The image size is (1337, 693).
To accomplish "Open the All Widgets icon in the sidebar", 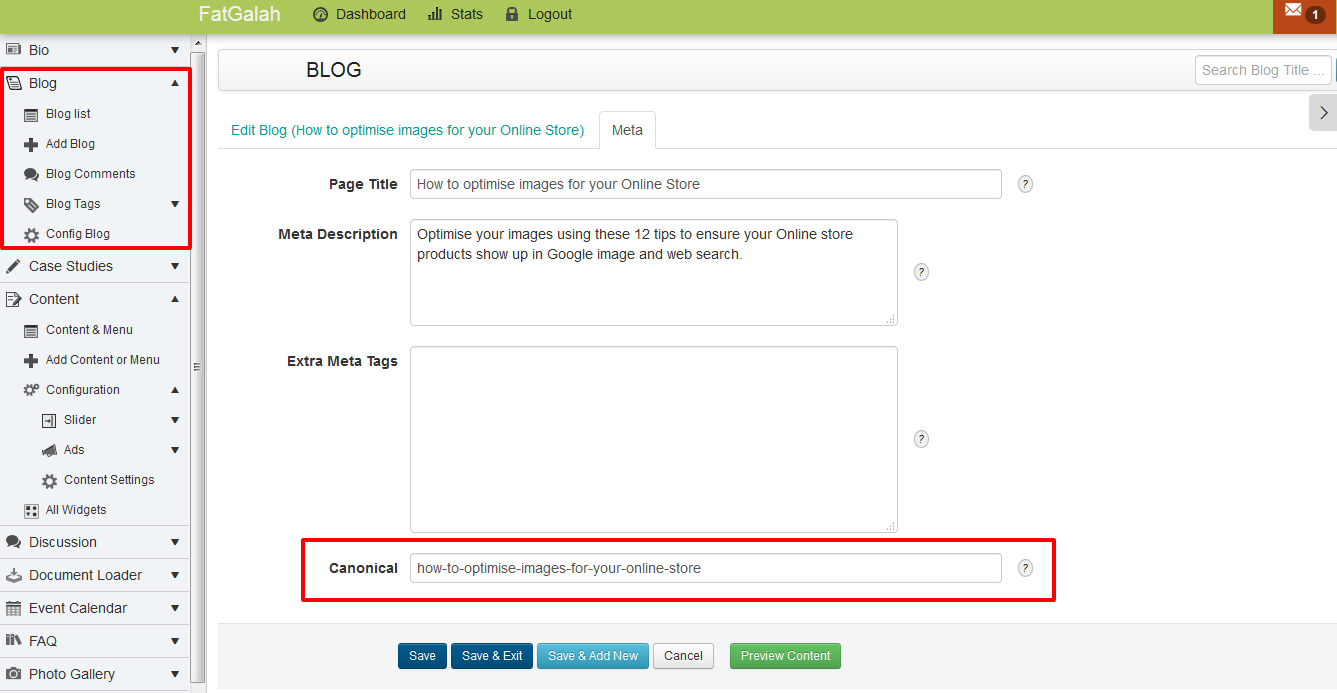I will tap(31, 510).
